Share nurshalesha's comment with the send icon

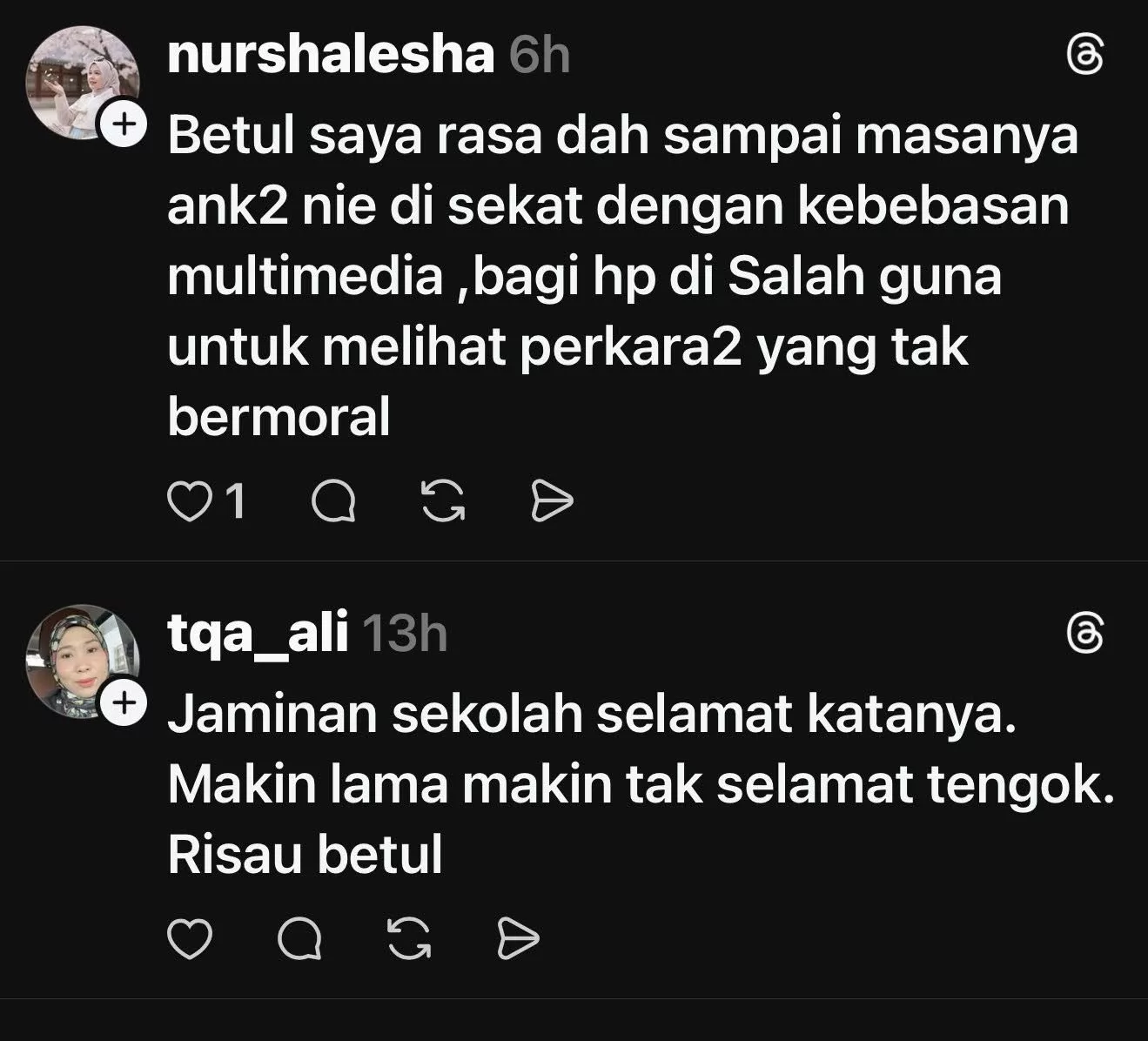[x=553, y=502]
